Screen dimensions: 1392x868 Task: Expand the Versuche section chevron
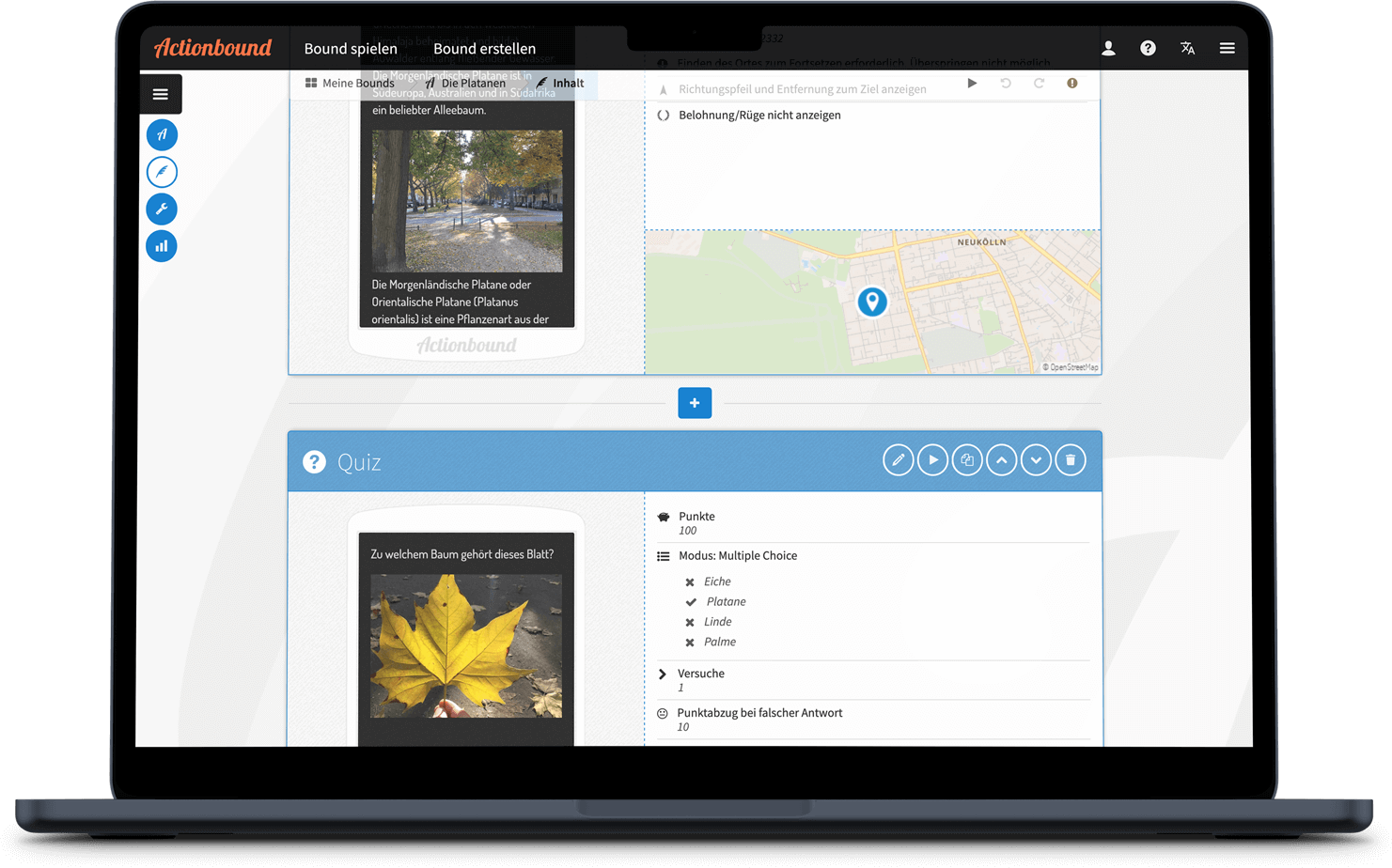(664, 673)
